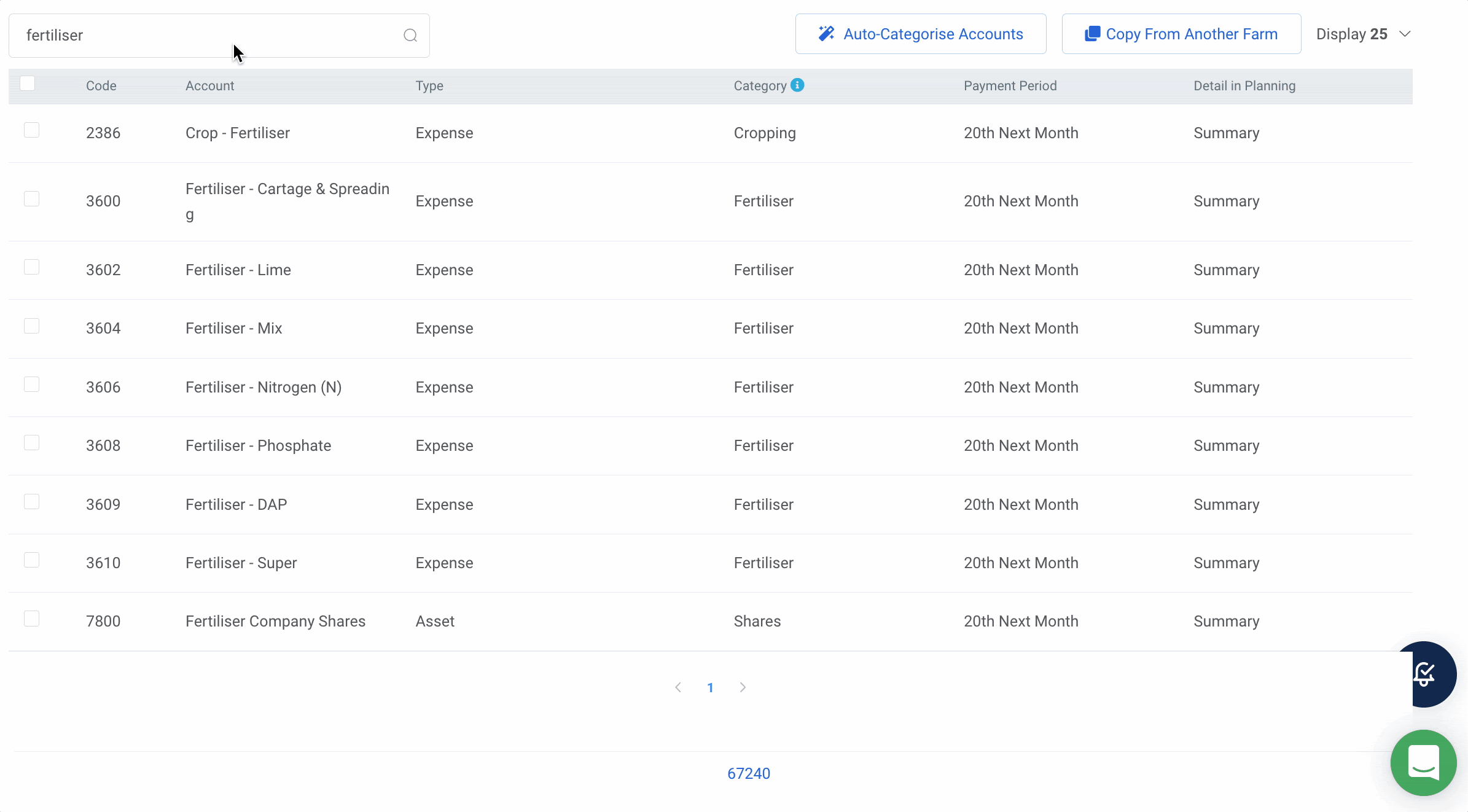Screen dimensions: 1468x812
Task: Click account name Fertiliser - Cartage & Spreading
Action: (287, 201)
